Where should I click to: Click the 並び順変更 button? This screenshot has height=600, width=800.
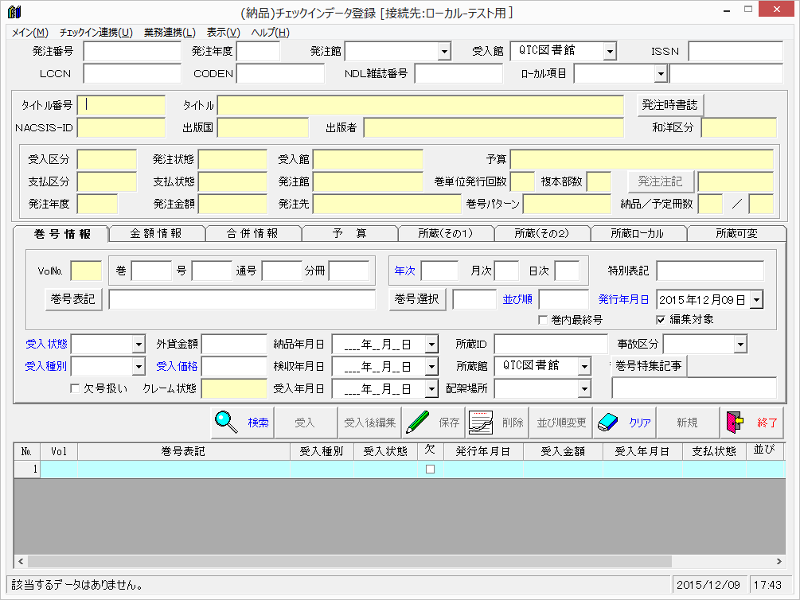point(561,422)
